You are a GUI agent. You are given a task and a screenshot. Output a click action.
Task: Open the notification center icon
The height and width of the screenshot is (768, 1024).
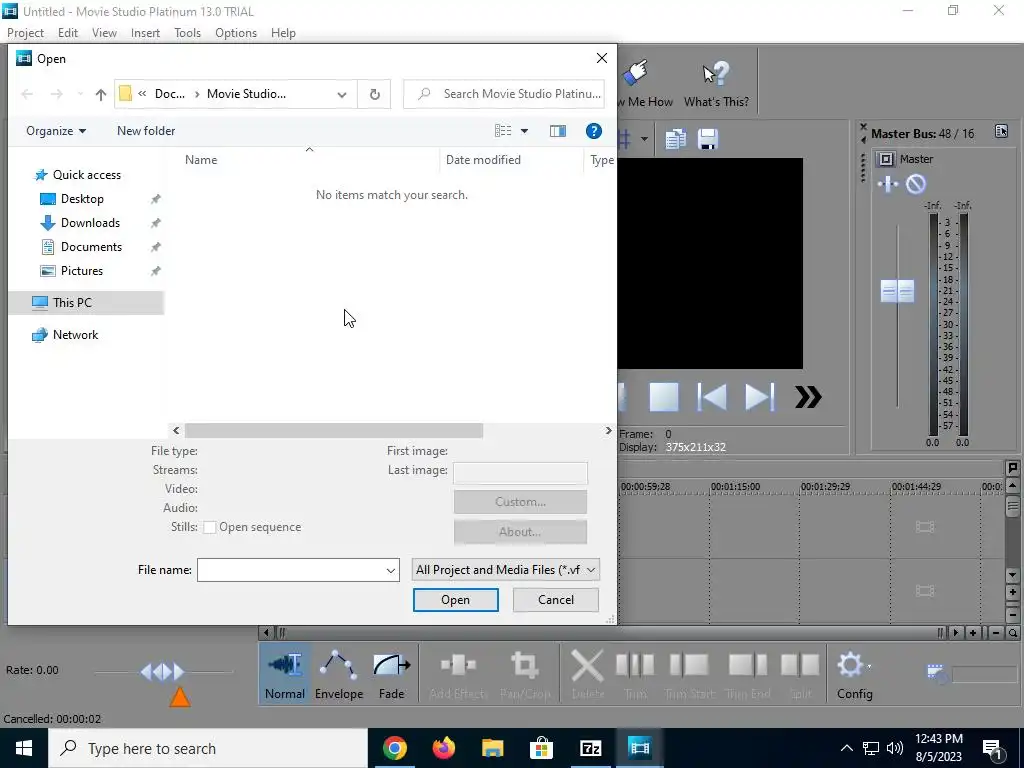[992, 748]
